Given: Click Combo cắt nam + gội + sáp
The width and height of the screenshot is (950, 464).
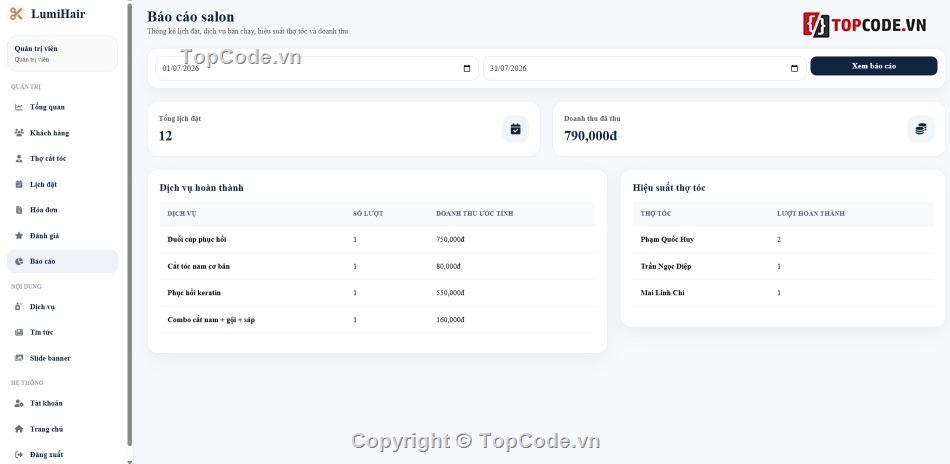Looking at the screenshot, I should tap(211, 320).
